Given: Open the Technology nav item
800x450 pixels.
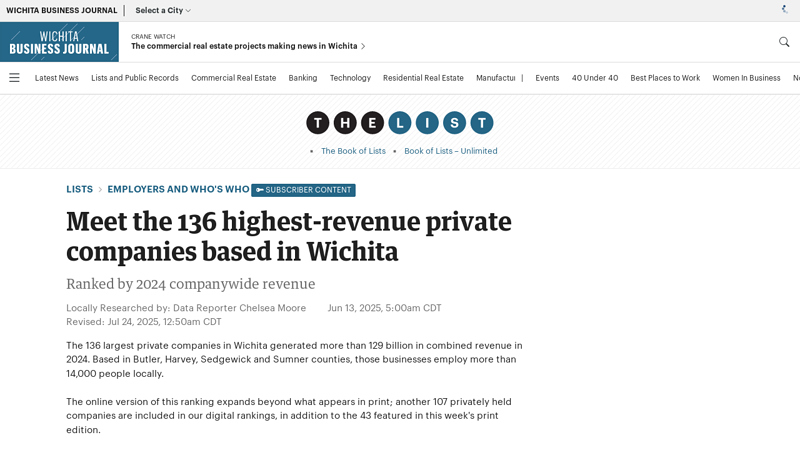Looking at the screenshot, I should (350, 78).
